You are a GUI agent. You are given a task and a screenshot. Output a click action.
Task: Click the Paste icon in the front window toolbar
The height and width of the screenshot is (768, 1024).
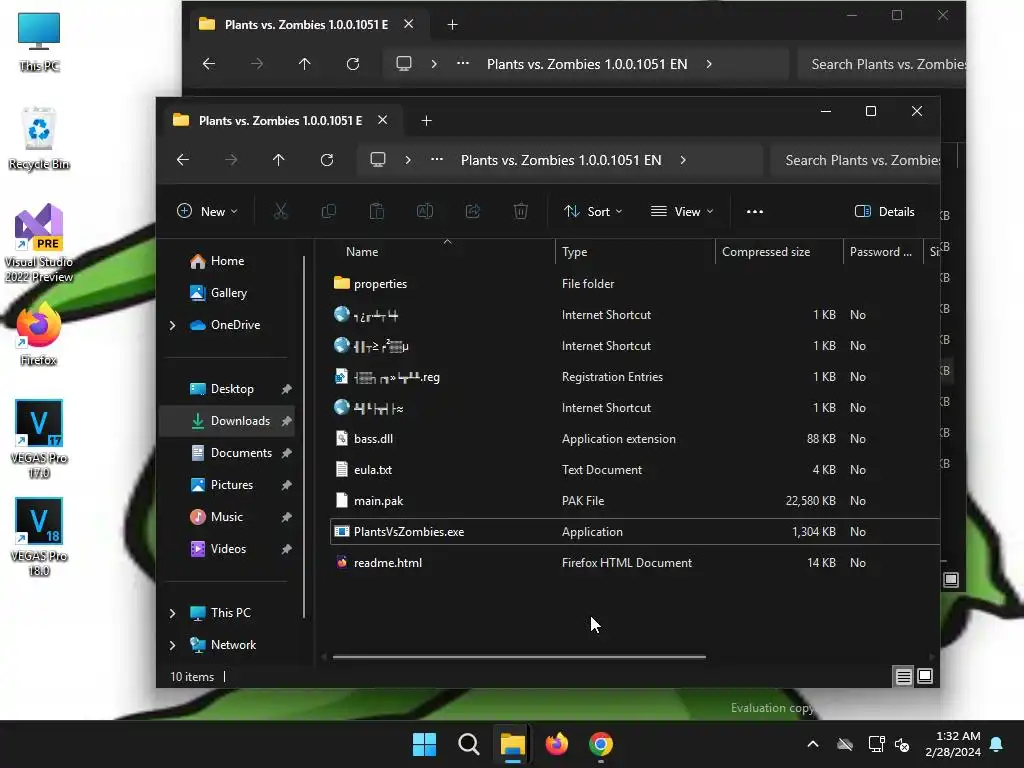click(x=377, y=211)
